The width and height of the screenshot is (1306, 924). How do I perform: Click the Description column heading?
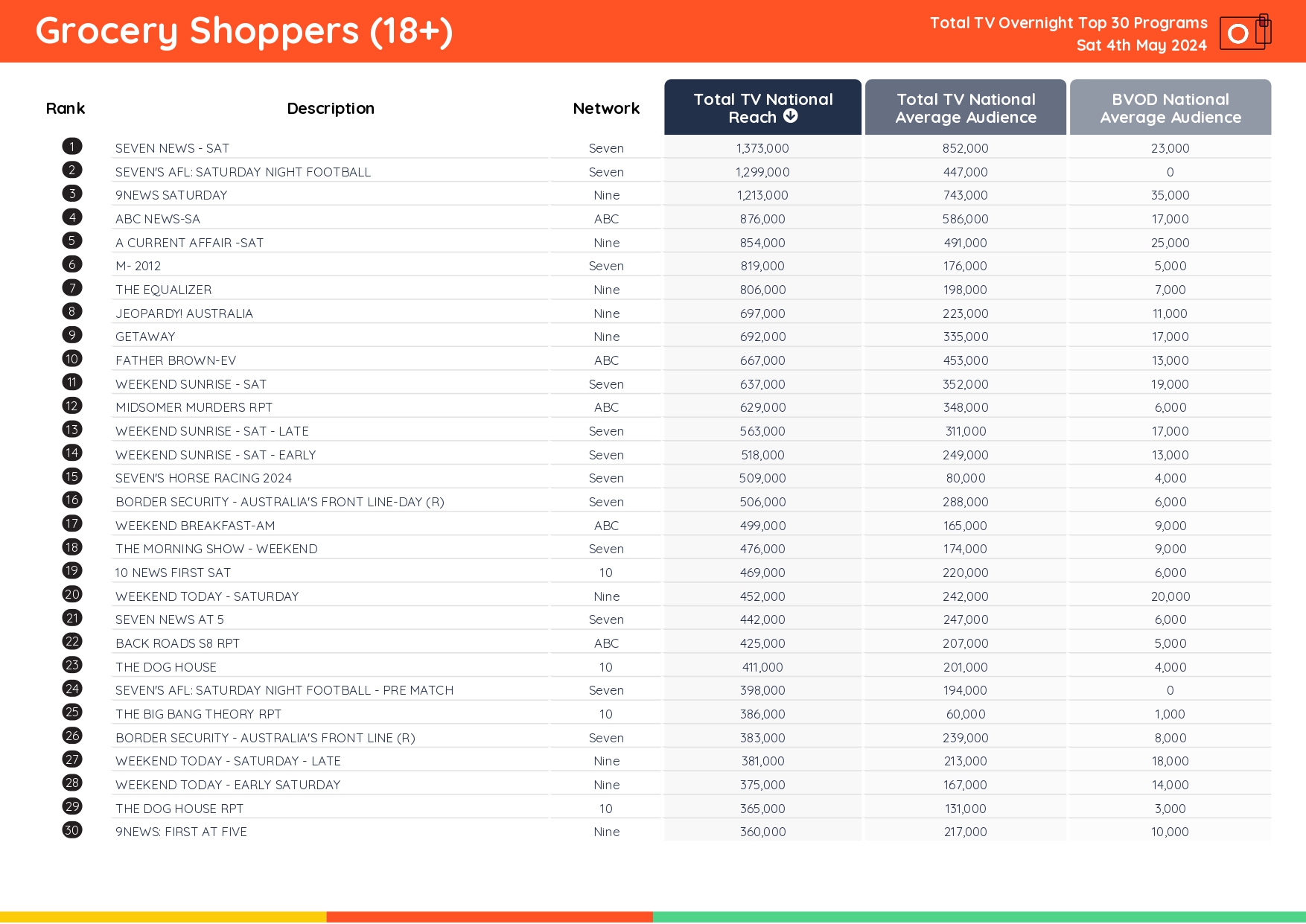pyautogui.click(x=331, y=109)
